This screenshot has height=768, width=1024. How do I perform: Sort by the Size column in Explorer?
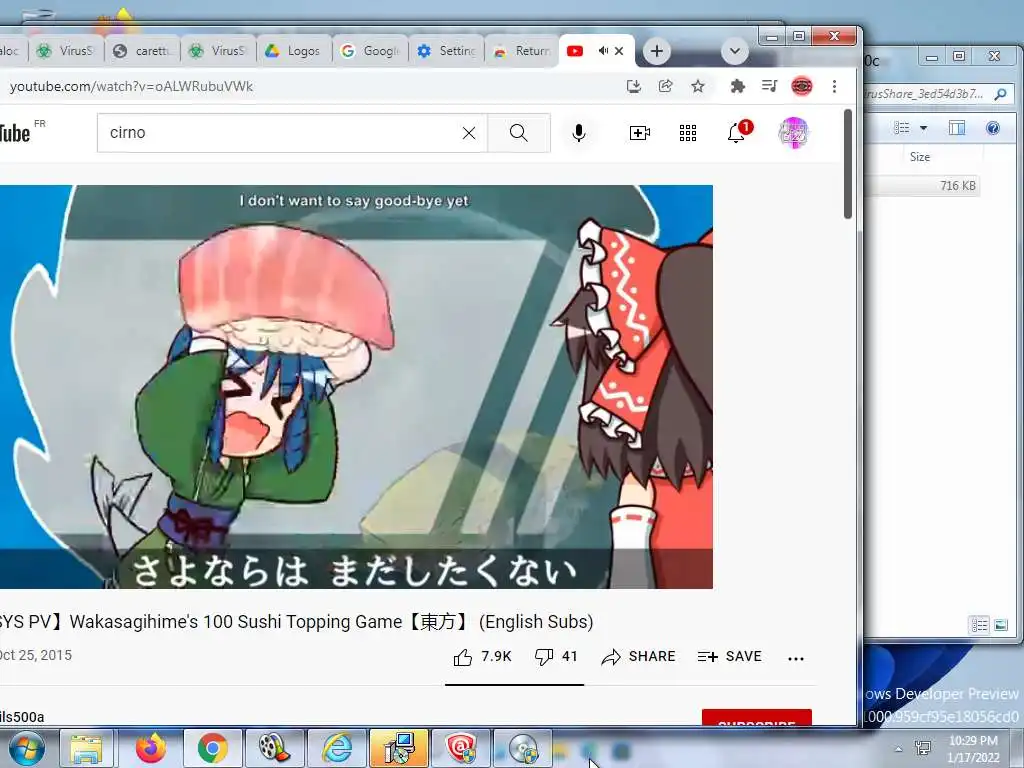coord(920,157)
